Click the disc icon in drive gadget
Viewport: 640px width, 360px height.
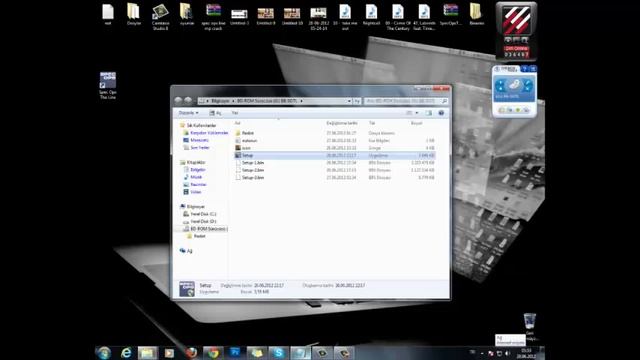point(514,85)
